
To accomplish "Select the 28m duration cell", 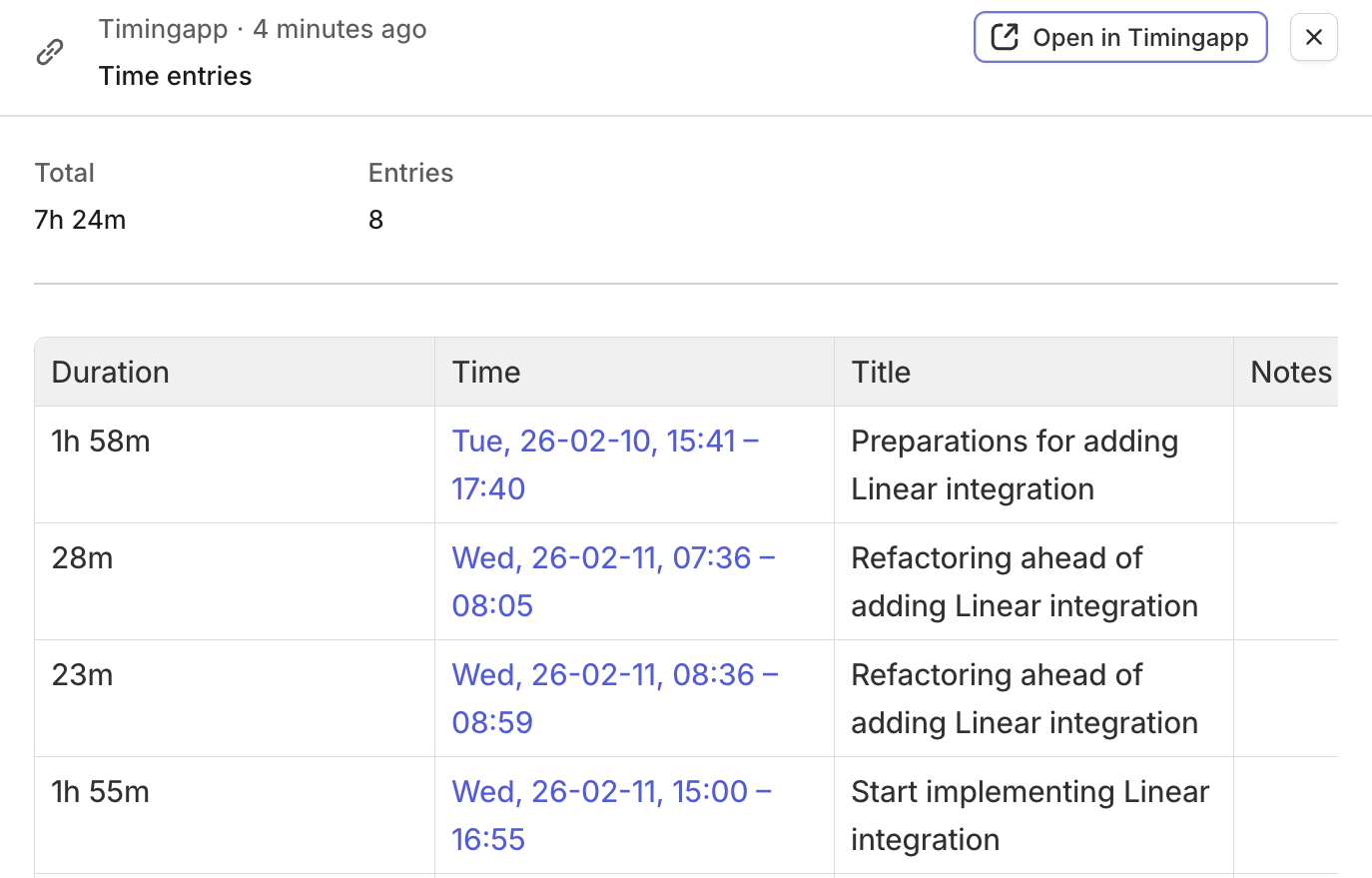I will [83, 558].
